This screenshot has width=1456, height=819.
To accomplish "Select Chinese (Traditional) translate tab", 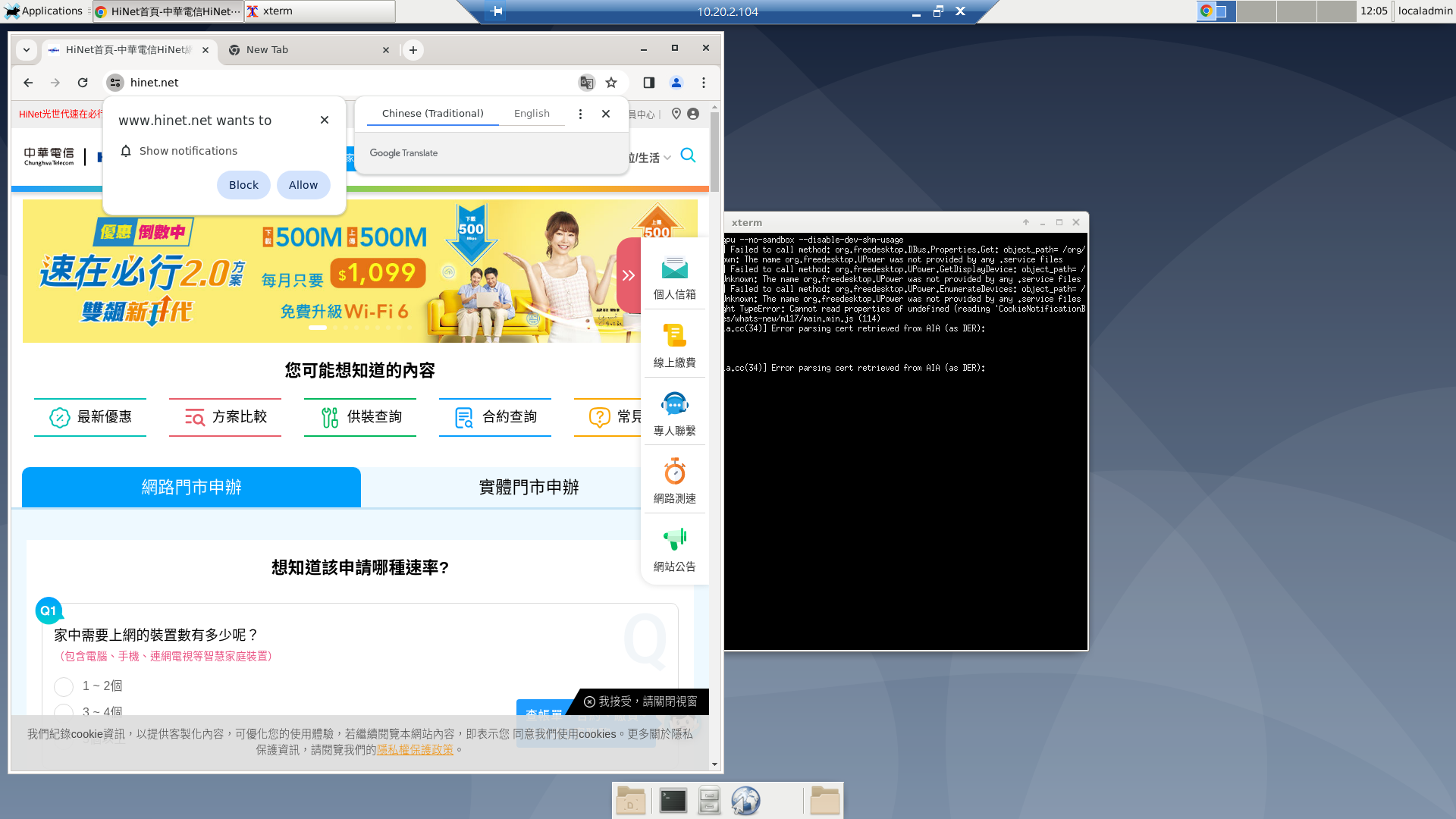I will coord(433,114).
